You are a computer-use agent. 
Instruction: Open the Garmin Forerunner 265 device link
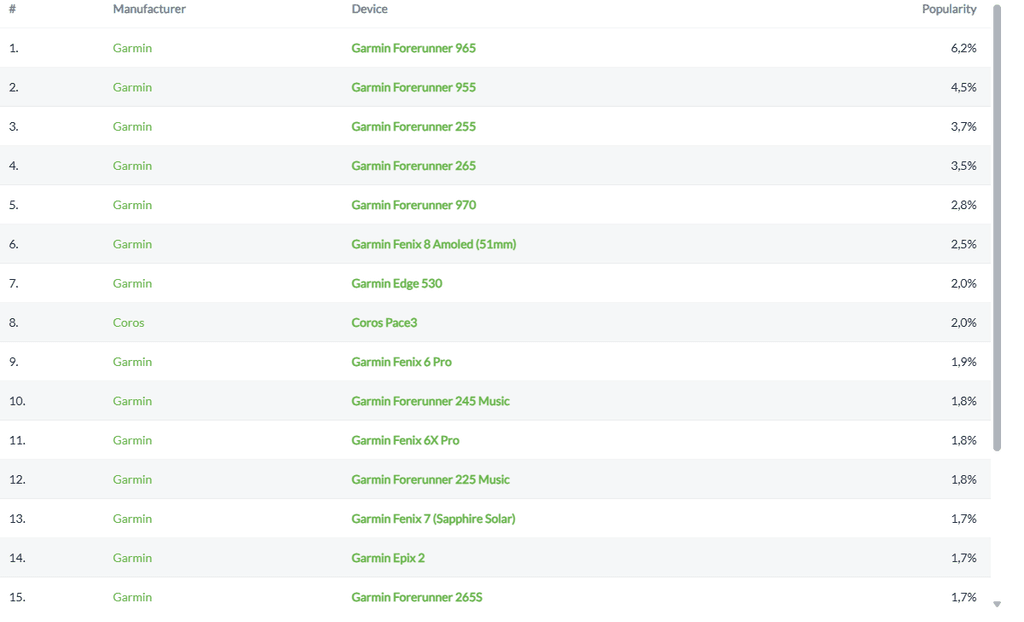point(413,165)
